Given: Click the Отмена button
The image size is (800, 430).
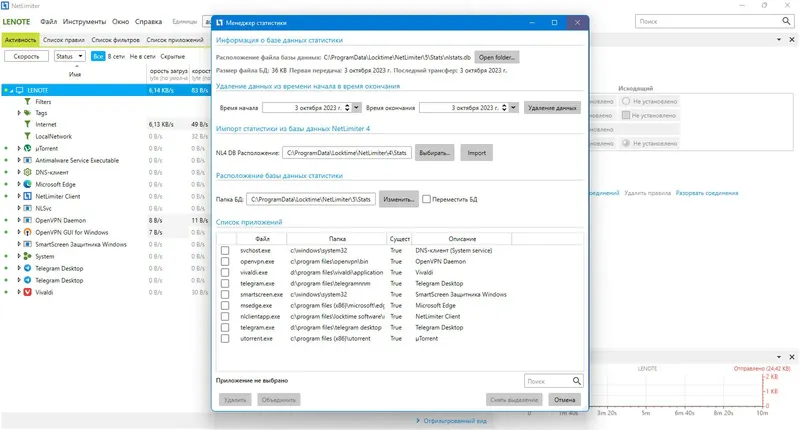Looking at the screenshot, I should point(565,399).
